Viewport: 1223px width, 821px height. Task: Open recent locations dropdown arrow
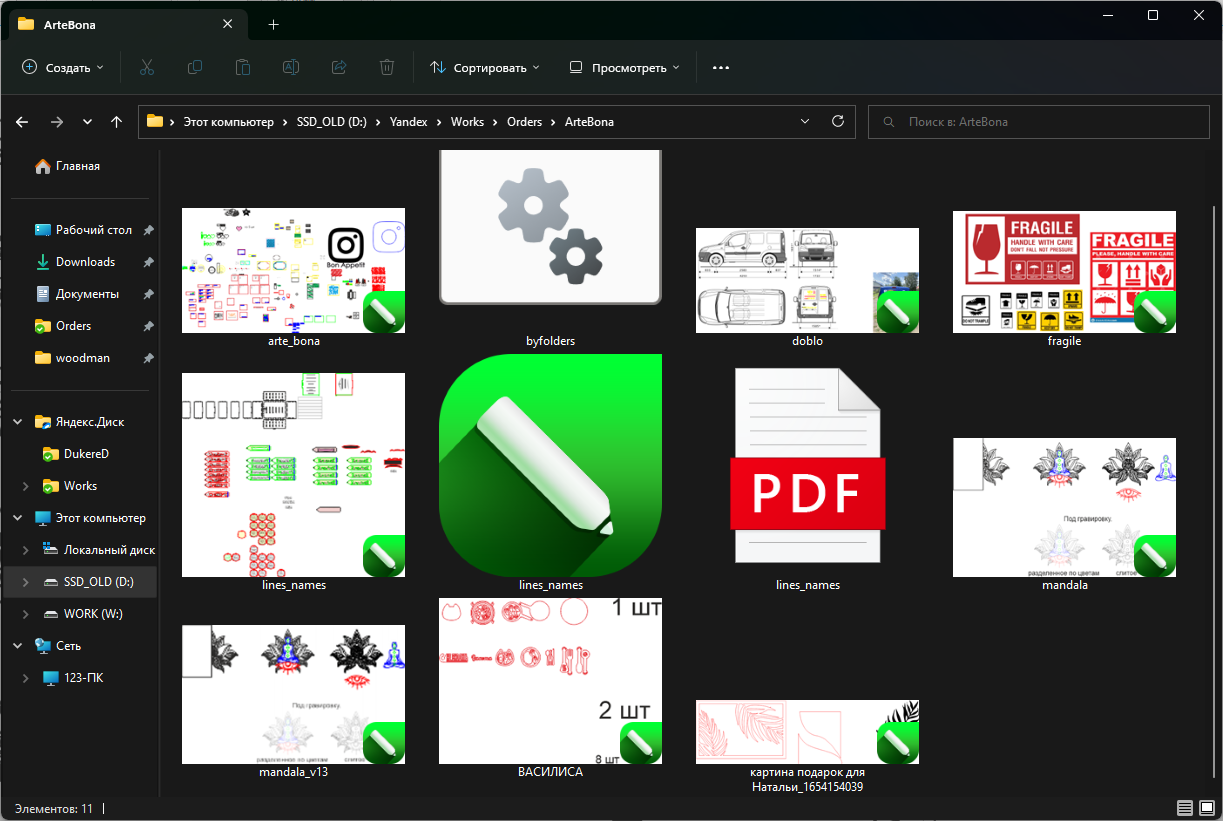(87, 122)
